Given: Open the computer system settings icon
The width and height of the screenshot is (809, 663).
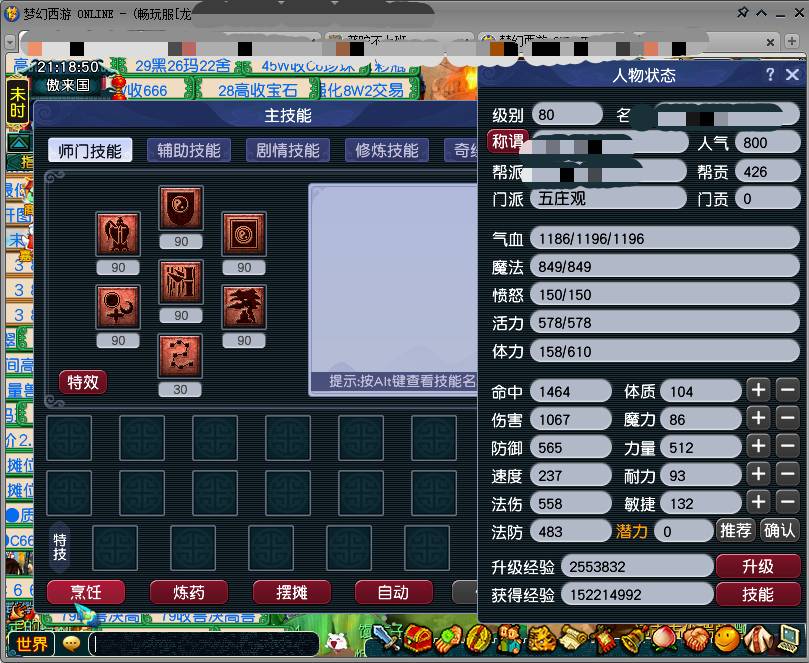Looking at the screenshot, I should coord(789,638).
